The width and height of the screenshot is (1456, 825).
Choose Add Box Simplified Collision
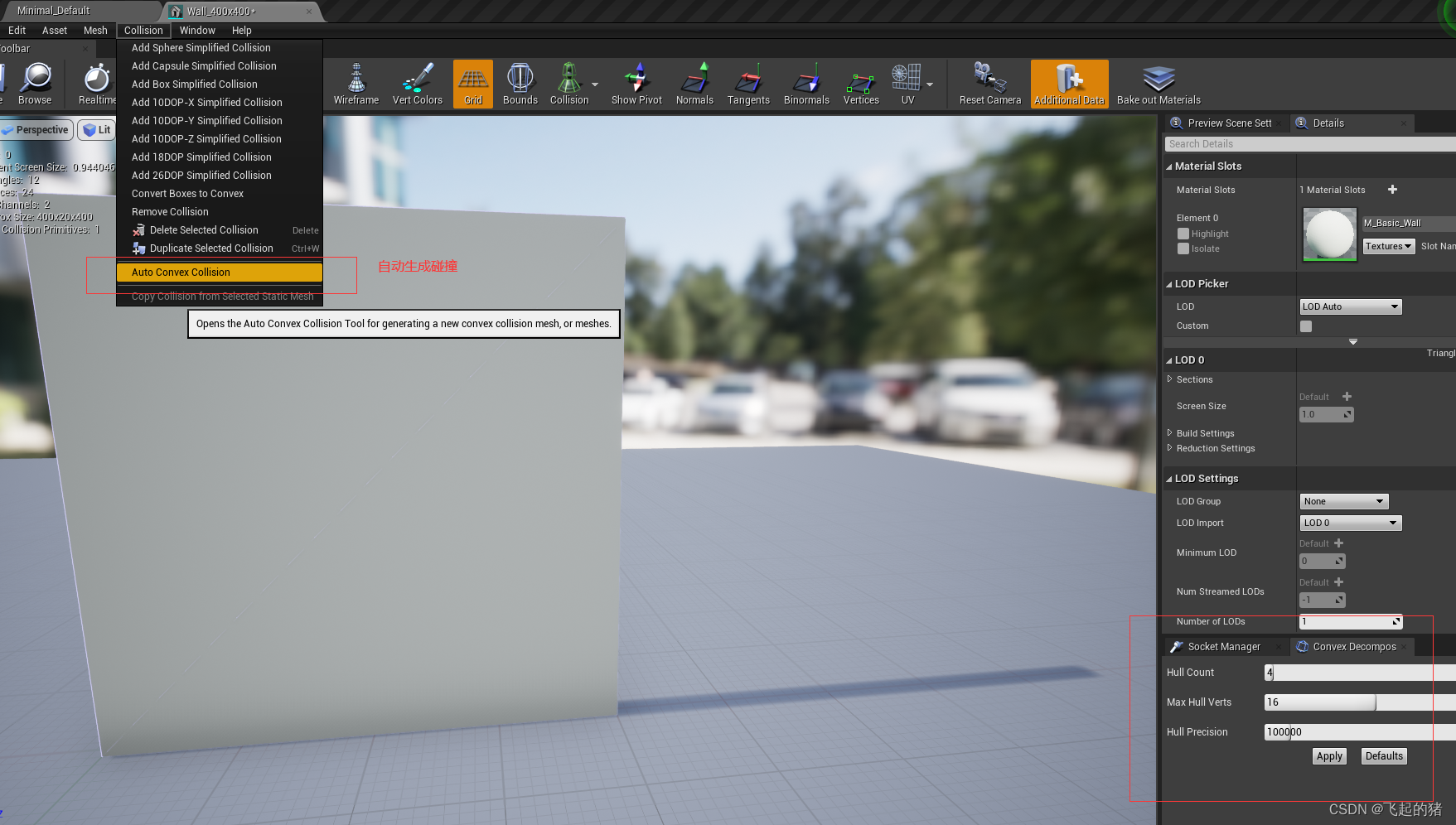tap(220, 84)
